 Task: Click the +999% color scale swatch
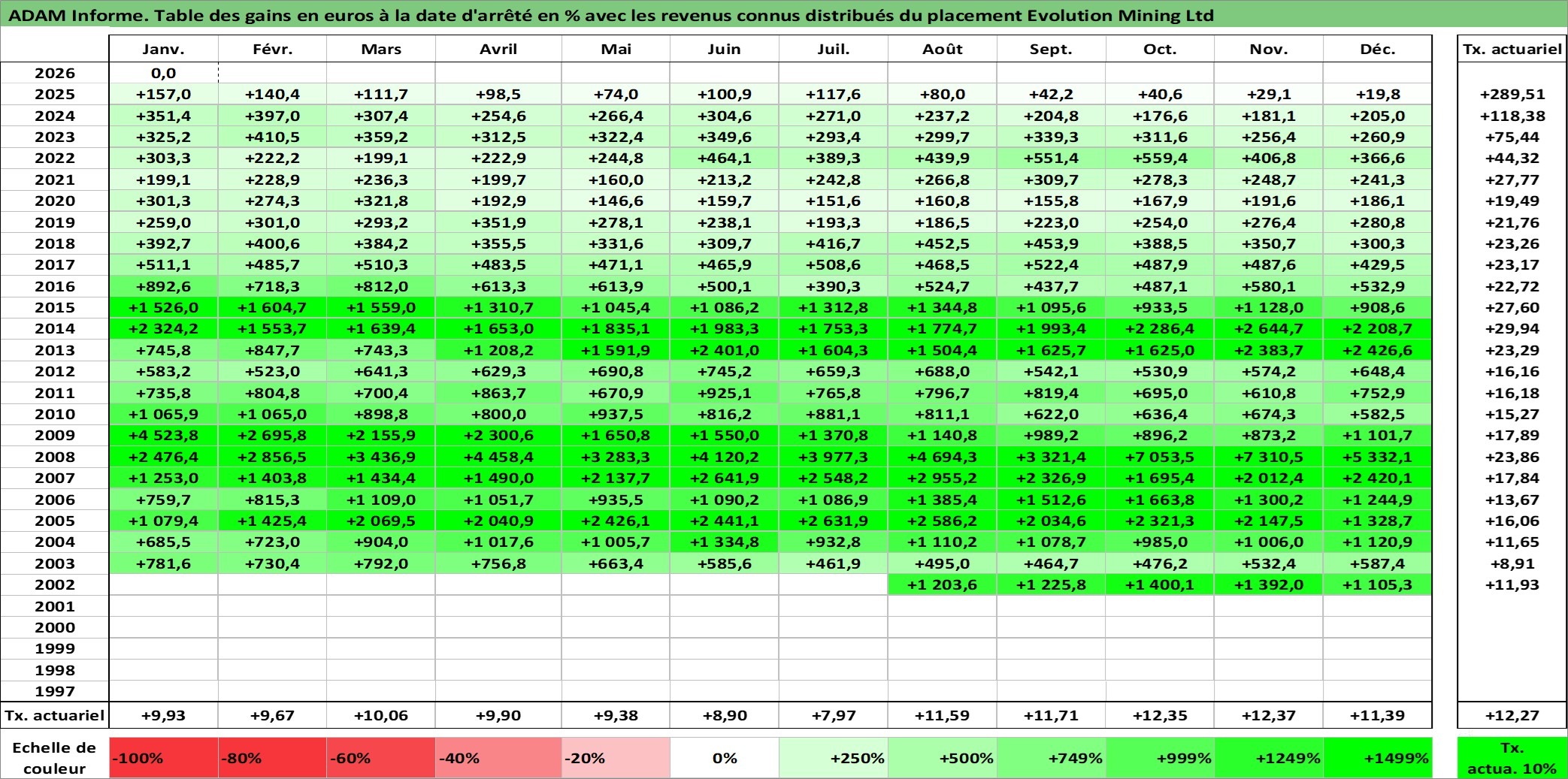pyautogui.click(x=1160, y=758)
